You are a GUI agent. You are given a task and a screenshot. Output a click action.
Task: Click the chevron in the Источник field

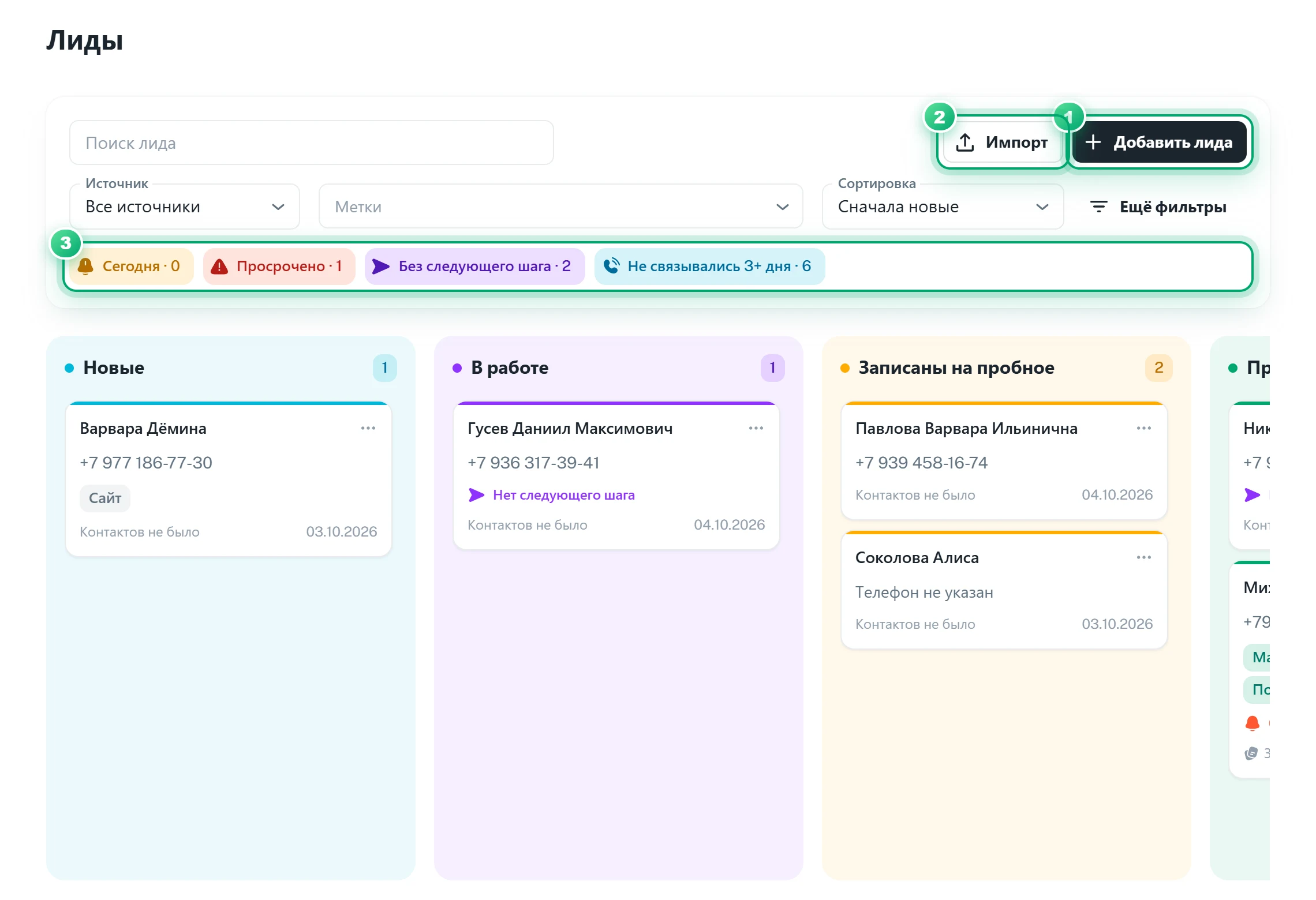278,207
